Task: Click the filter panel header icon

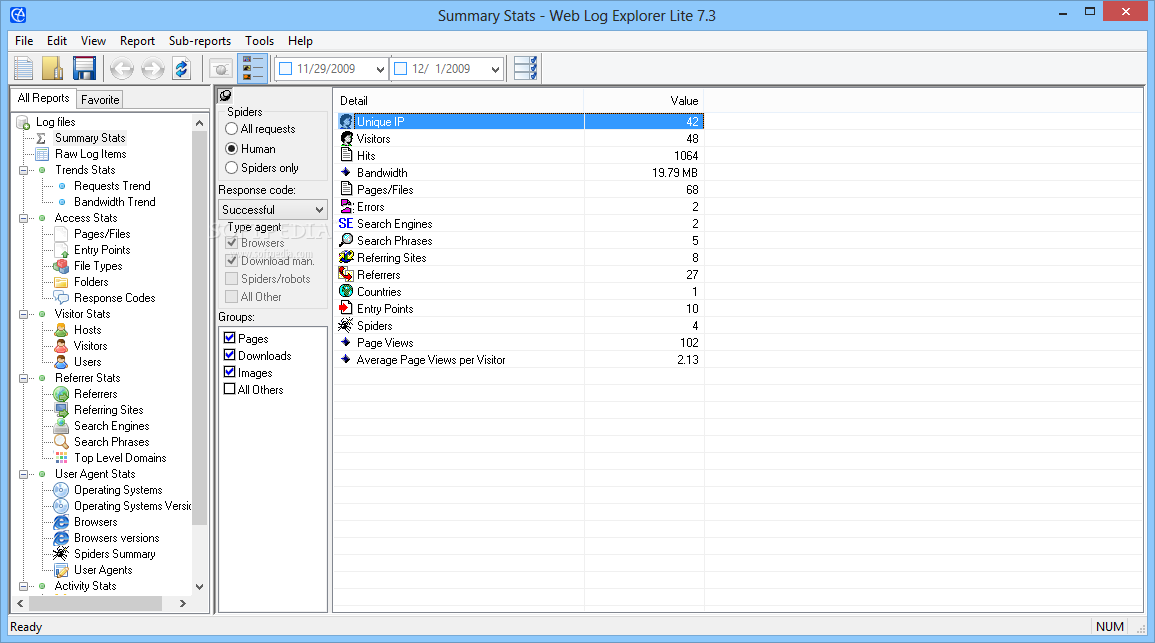Action: tap(225, 95)
